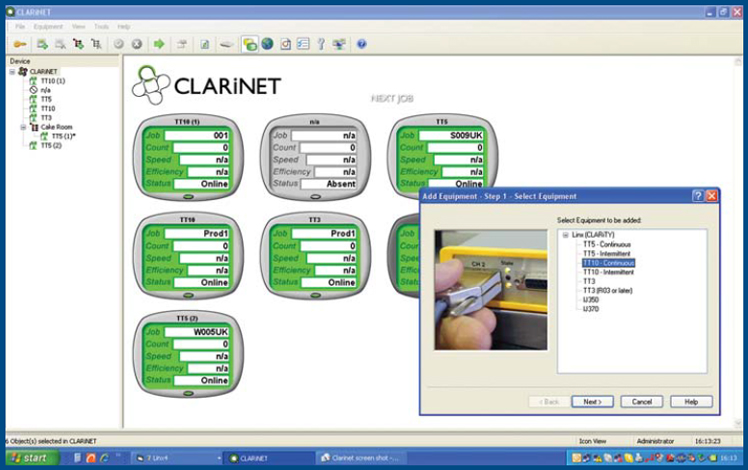Click 'Administrator' text in status bar
The image size is (748, 470).
(x=655, y=441)
